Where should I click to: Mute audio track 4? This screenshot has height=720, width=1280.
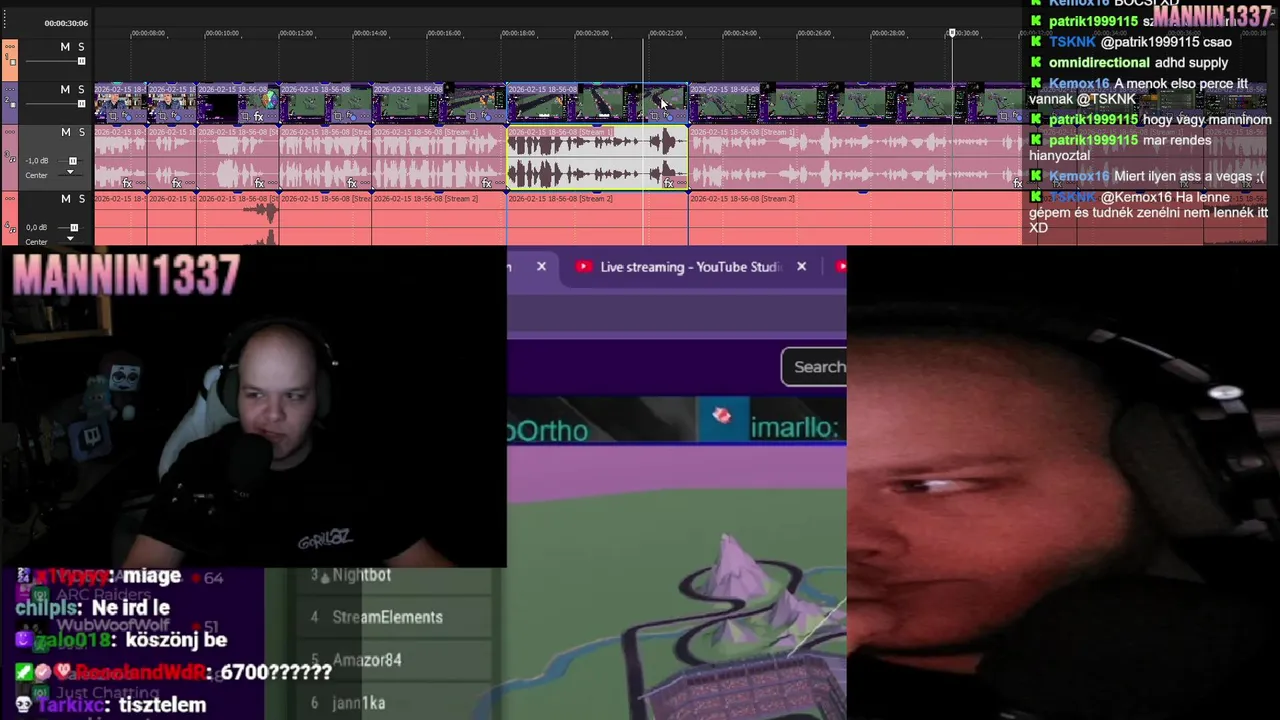(x=65, y=198)
